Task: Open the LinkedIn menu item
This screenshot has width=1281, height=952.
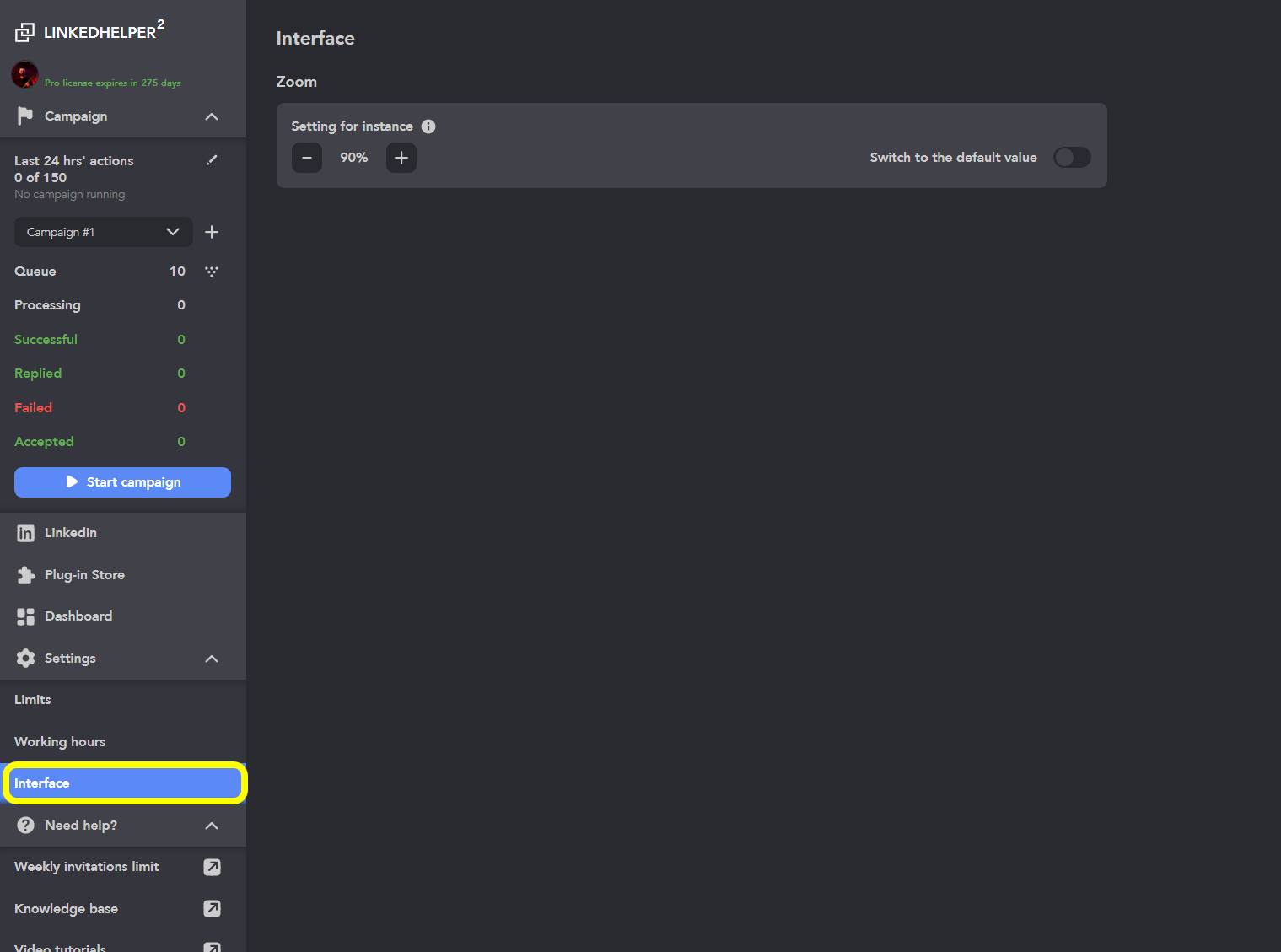Action: click(123, 533)
